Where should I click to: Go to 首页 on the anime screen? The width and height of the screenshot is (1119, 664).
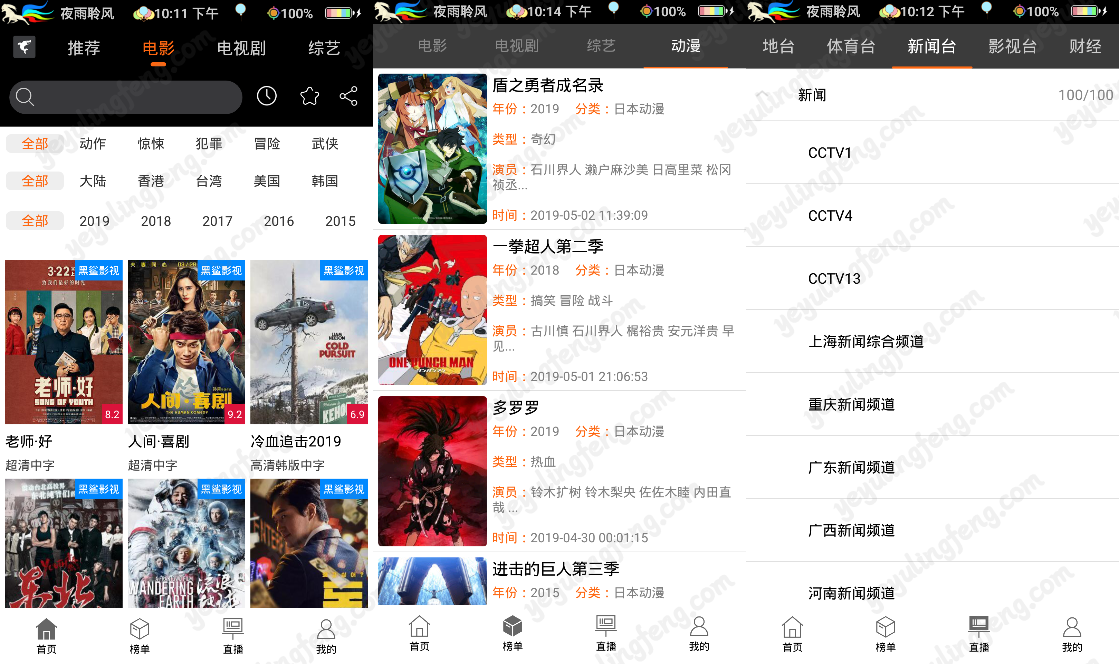click(420, 633)
